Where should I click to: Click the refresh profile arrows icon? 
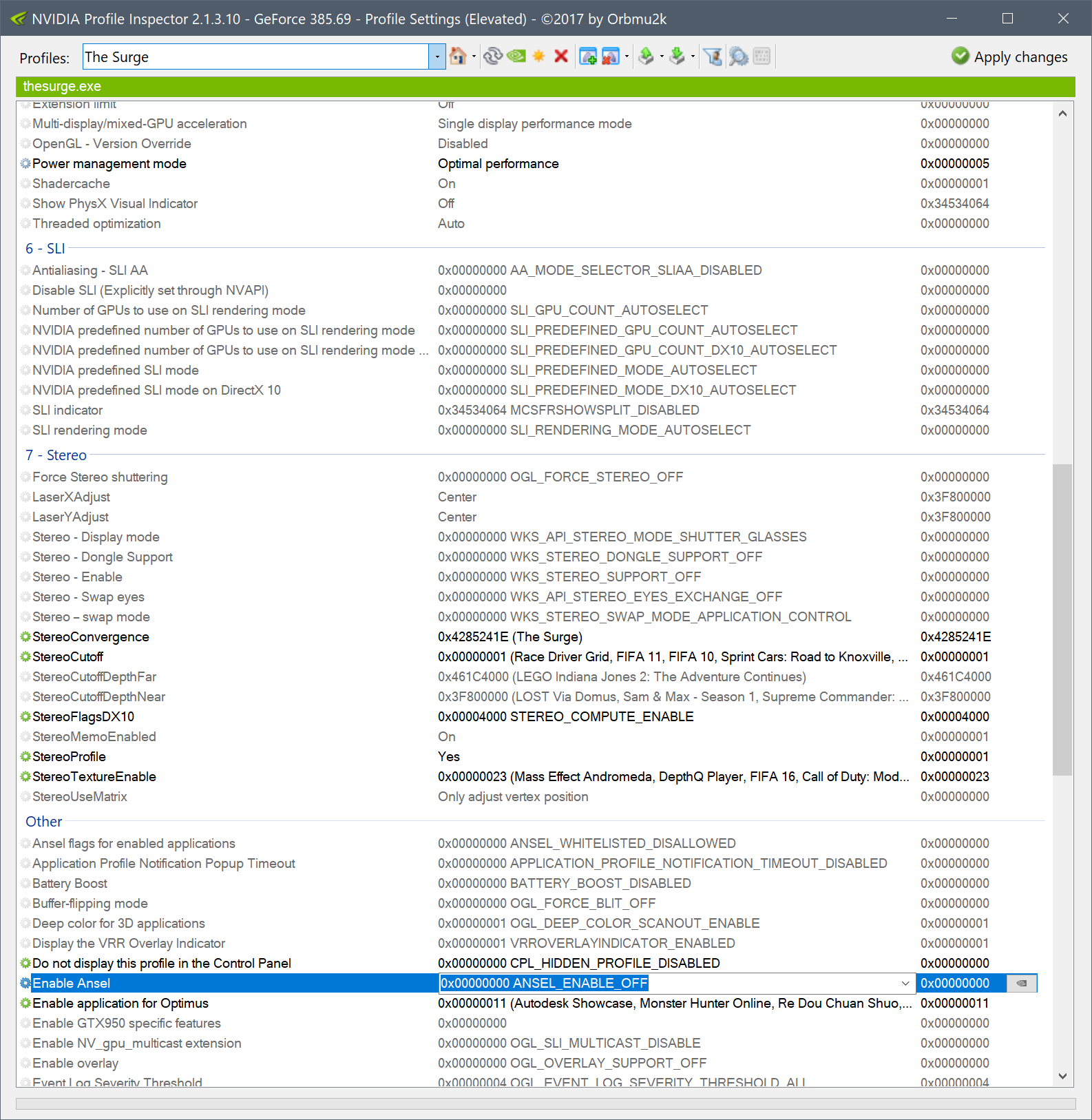pos(492,56)
